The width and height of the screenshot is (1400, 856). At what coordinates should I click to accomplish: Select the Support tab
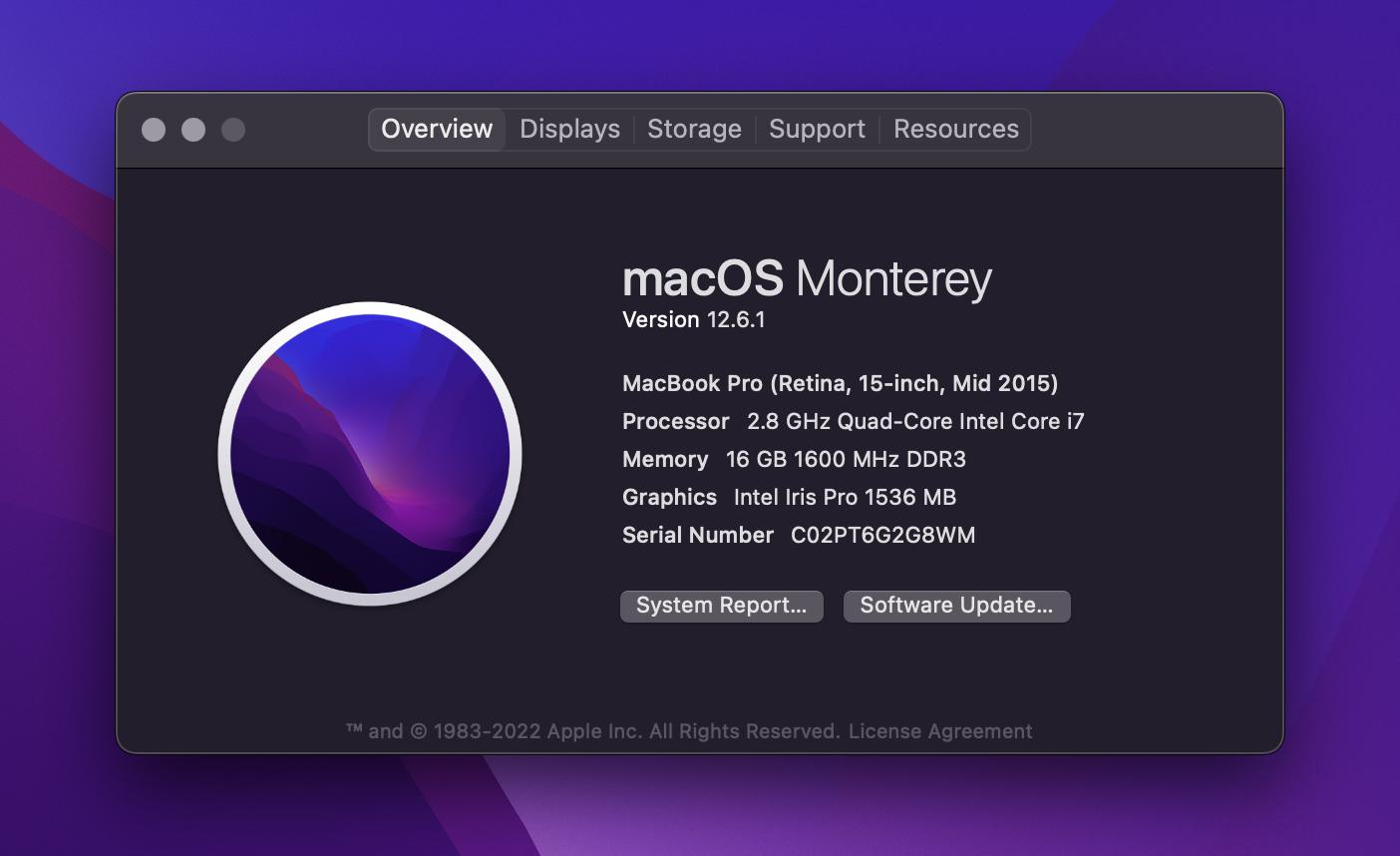click(817, 130)
